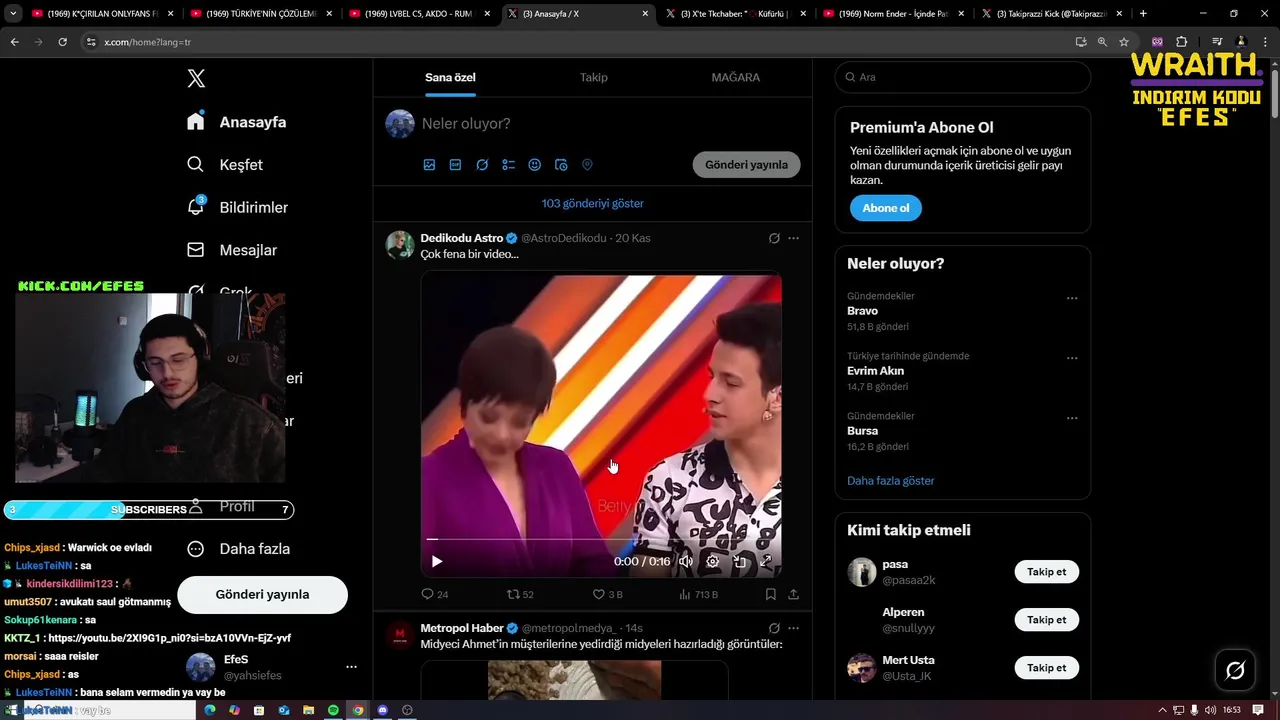Open the Bravo trending topic
The height and width of the screenshot is (720, 1280).
pos(862,311)
